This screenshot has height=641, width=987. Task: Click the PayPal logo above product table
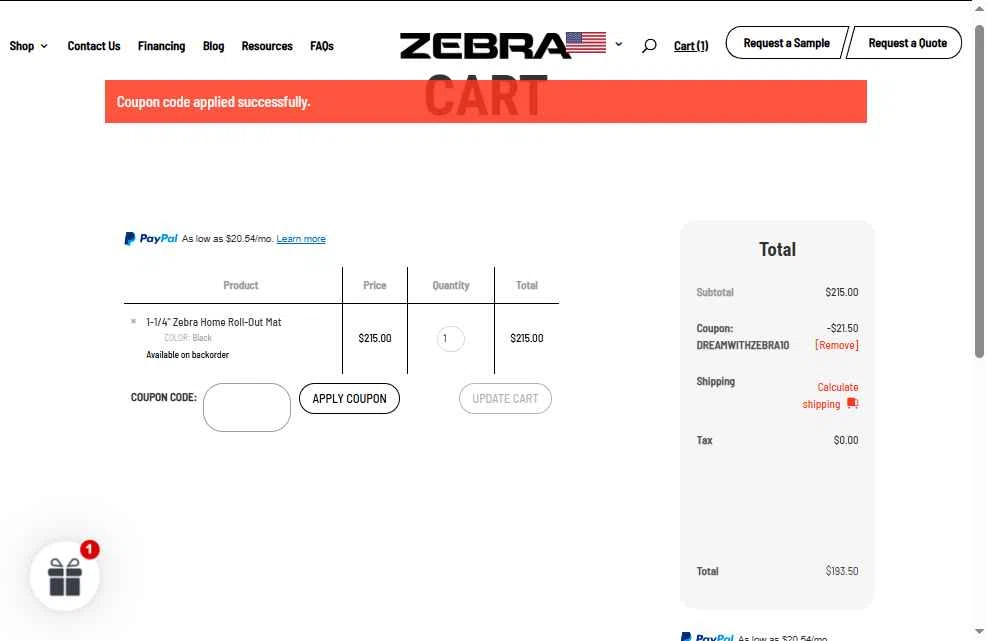coord(151,239)
